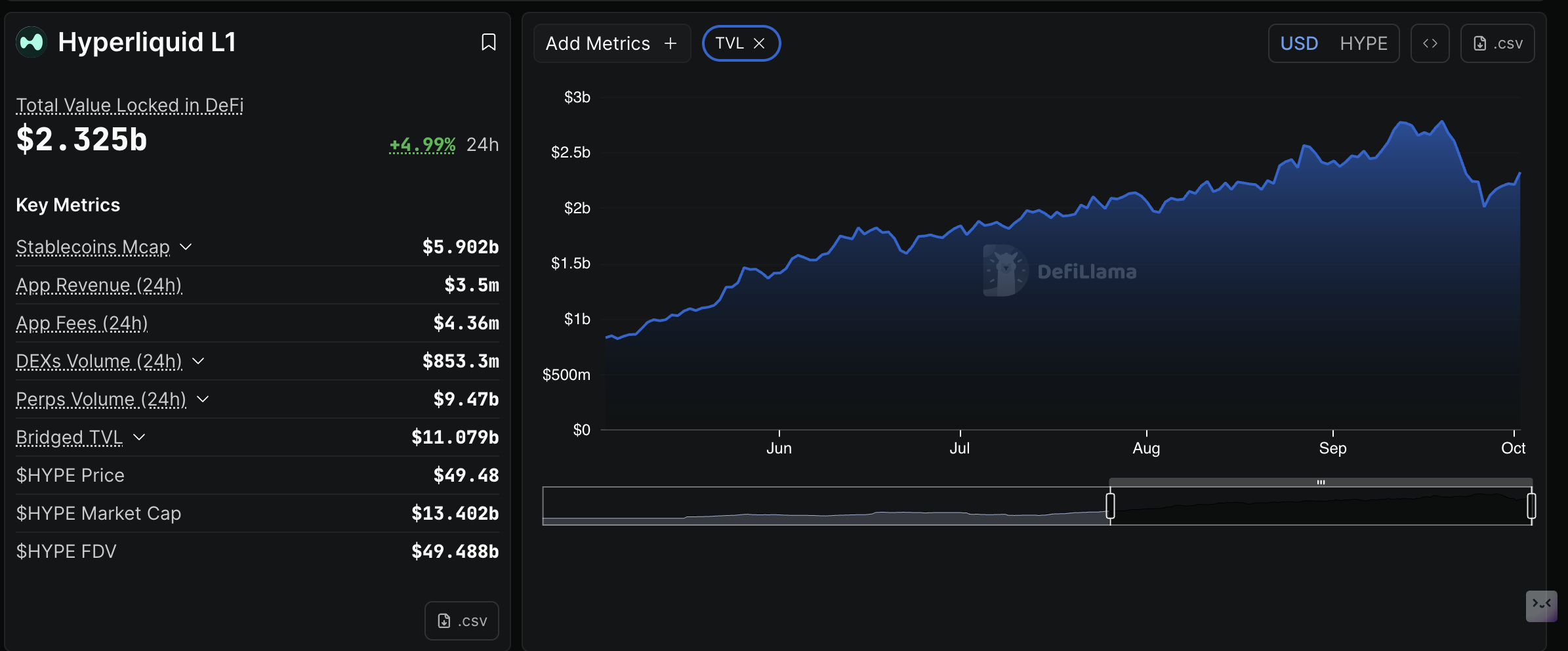Switch chart denomination to USD

[x=1298, y=43]
